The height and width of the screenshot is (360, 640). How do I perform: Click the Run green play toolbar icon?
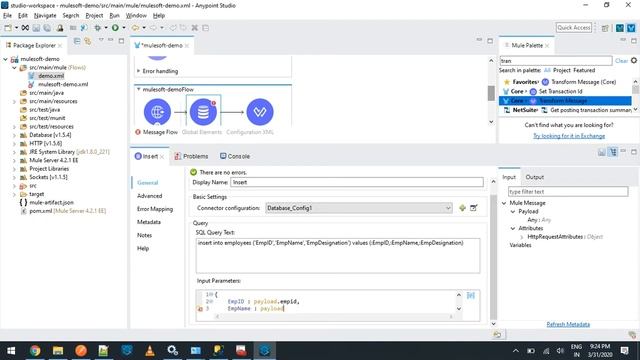[116, 28]
